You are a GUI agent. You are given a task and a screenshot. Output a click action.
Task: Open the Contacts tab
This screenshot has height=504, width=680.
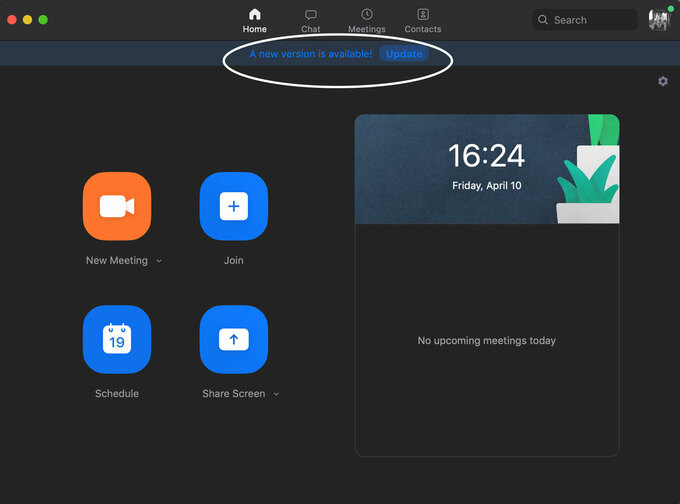[x=423, y=21]
